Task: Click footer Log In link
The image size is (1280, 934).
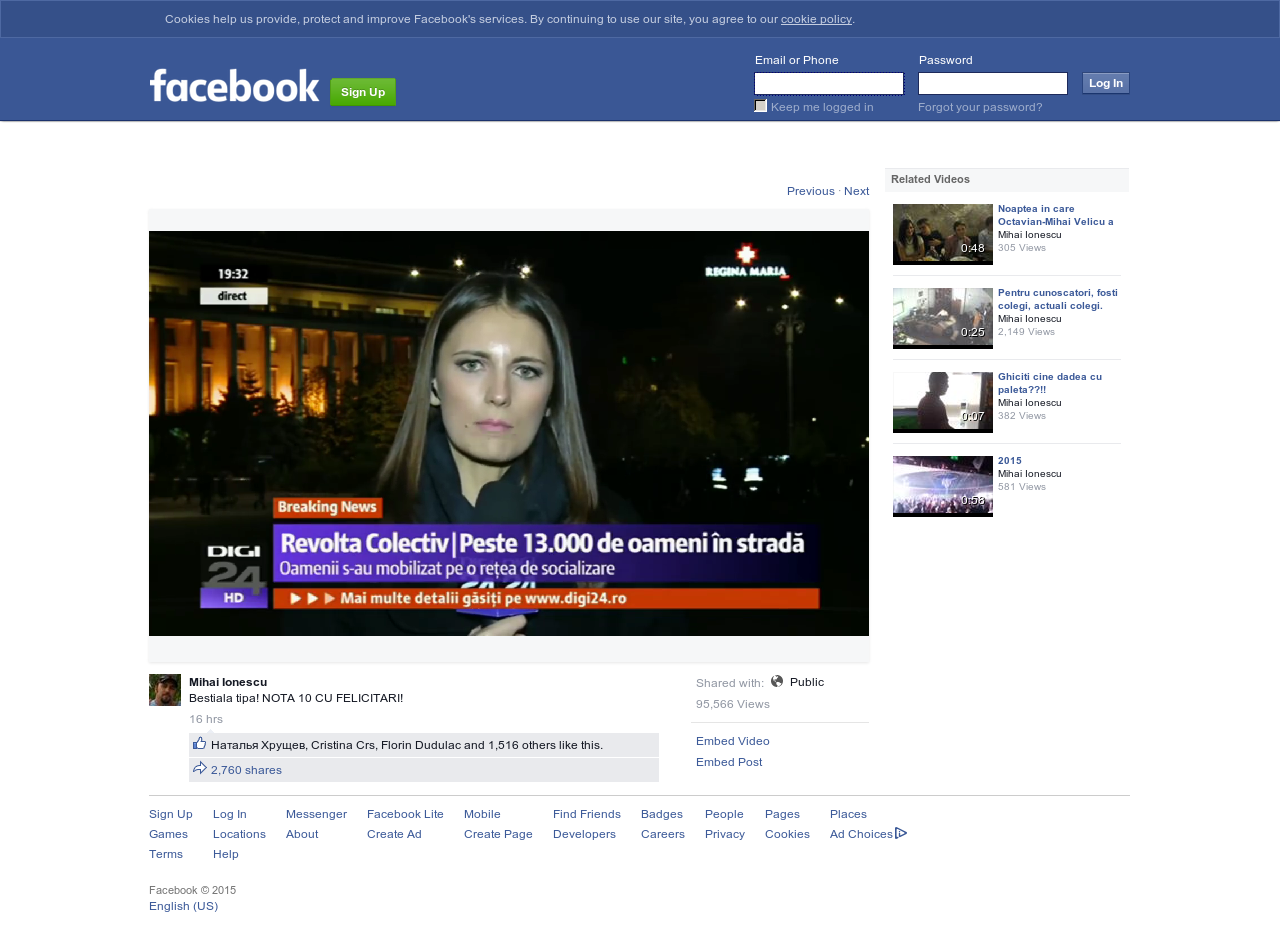Action: tap(230, 814)
